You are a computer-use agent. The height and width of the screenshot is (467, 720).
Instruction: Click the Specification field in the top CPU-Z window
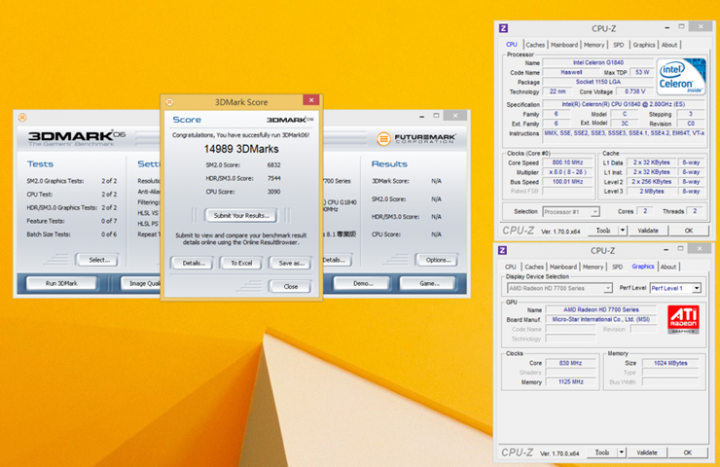624,104
